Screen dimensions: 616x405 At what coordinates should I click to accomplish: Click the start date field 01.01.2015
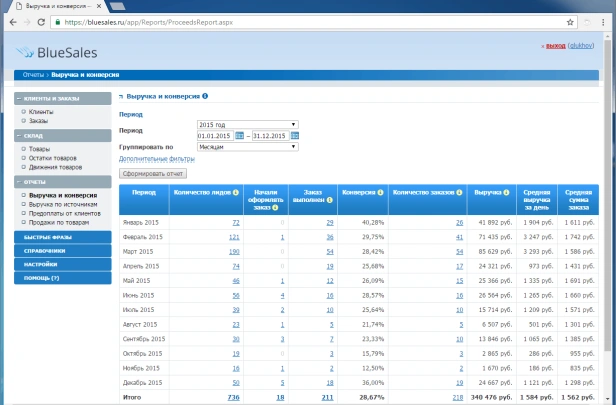pyautogui.click(x=215, y=135)
